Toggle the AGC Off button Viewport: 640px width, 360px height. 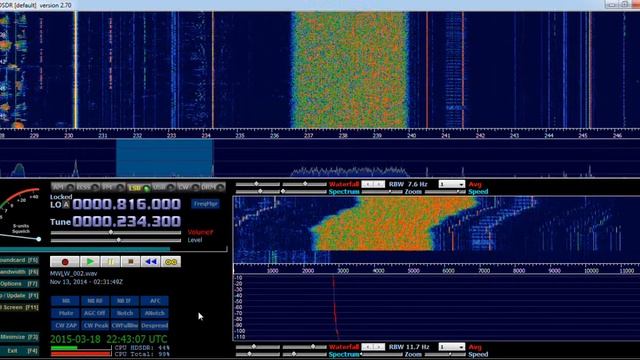tap(95, 313)
